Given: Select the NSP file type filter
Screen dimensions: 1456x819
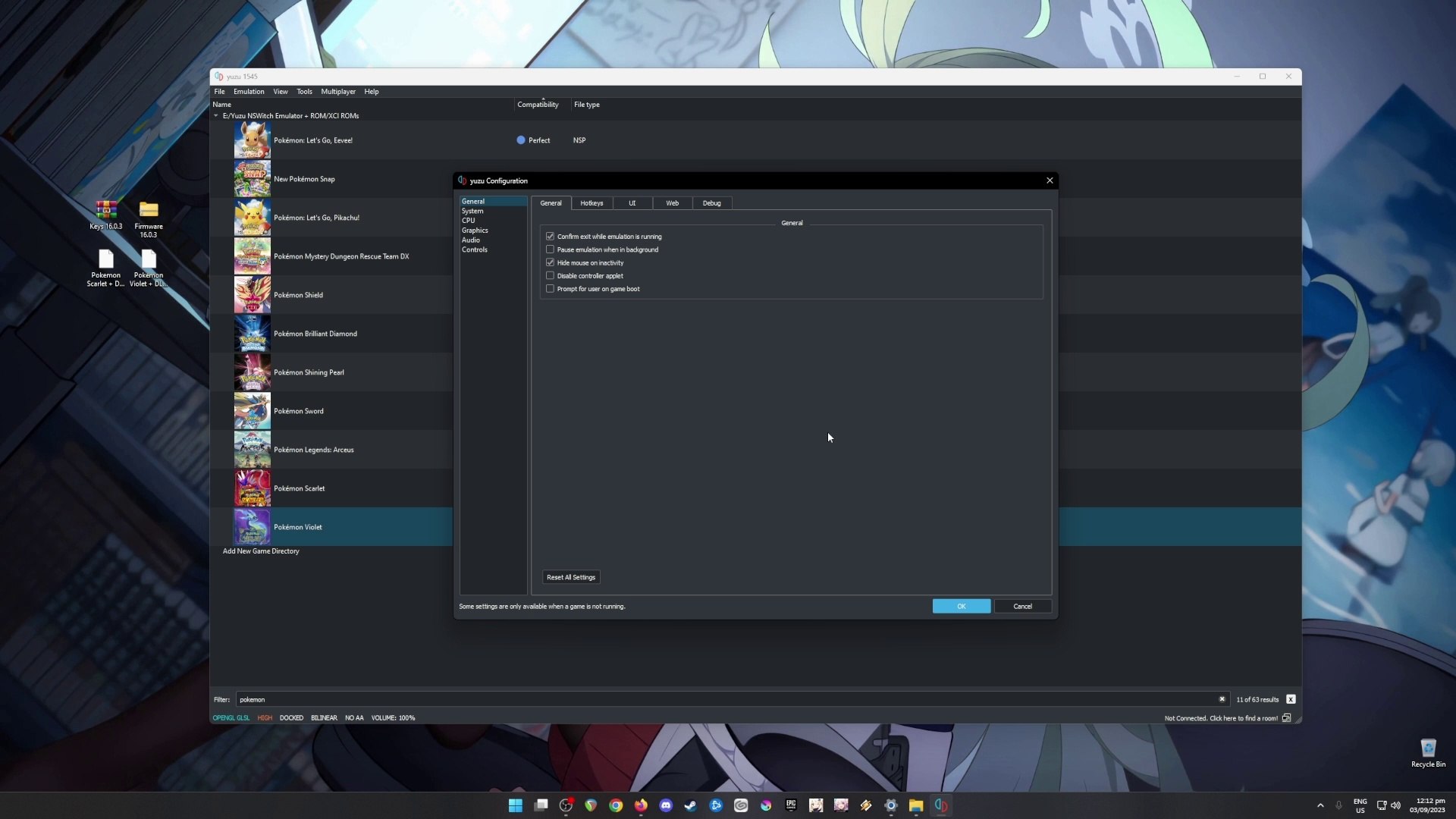Looking at the screenshot, I should pyautogui.click(x=580, y=140).
